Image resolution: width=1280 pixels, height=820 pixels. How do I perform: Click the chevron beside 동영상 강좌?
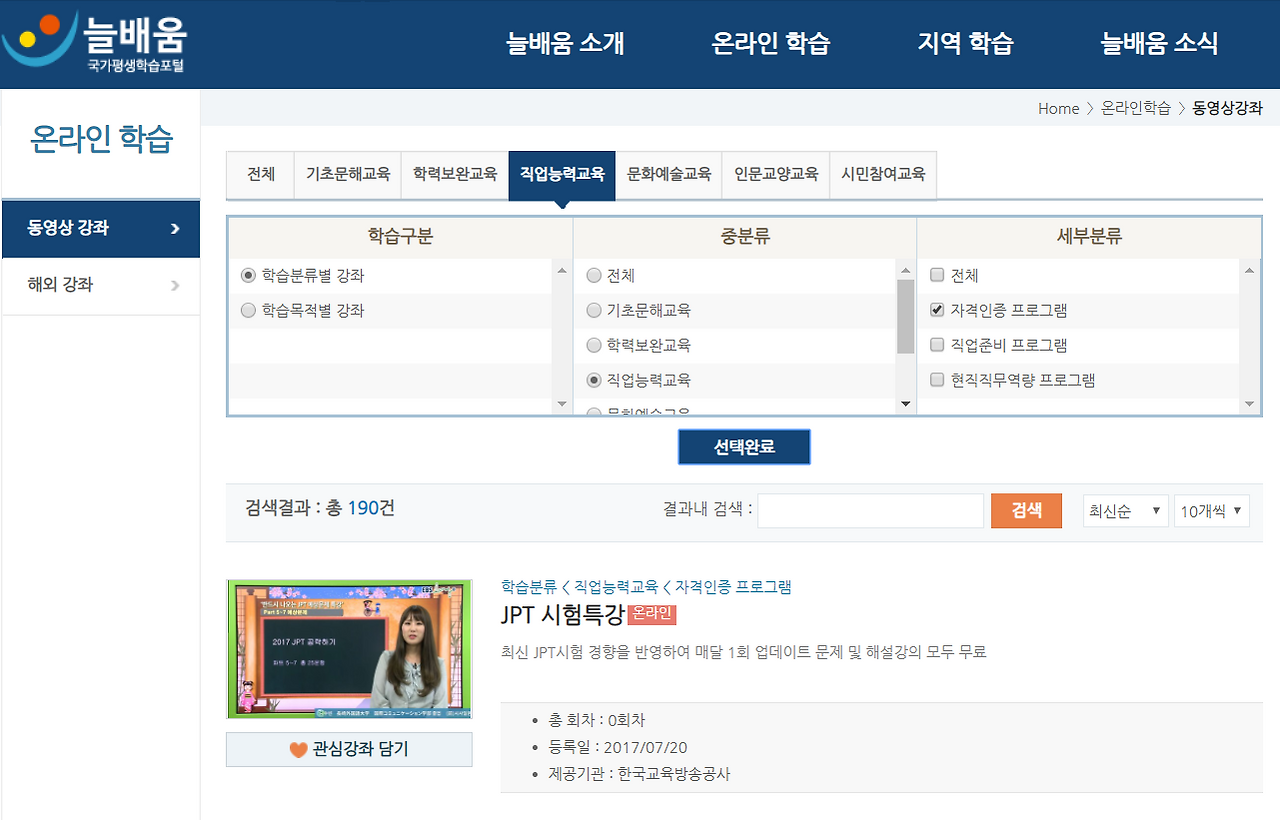point(176,229)
